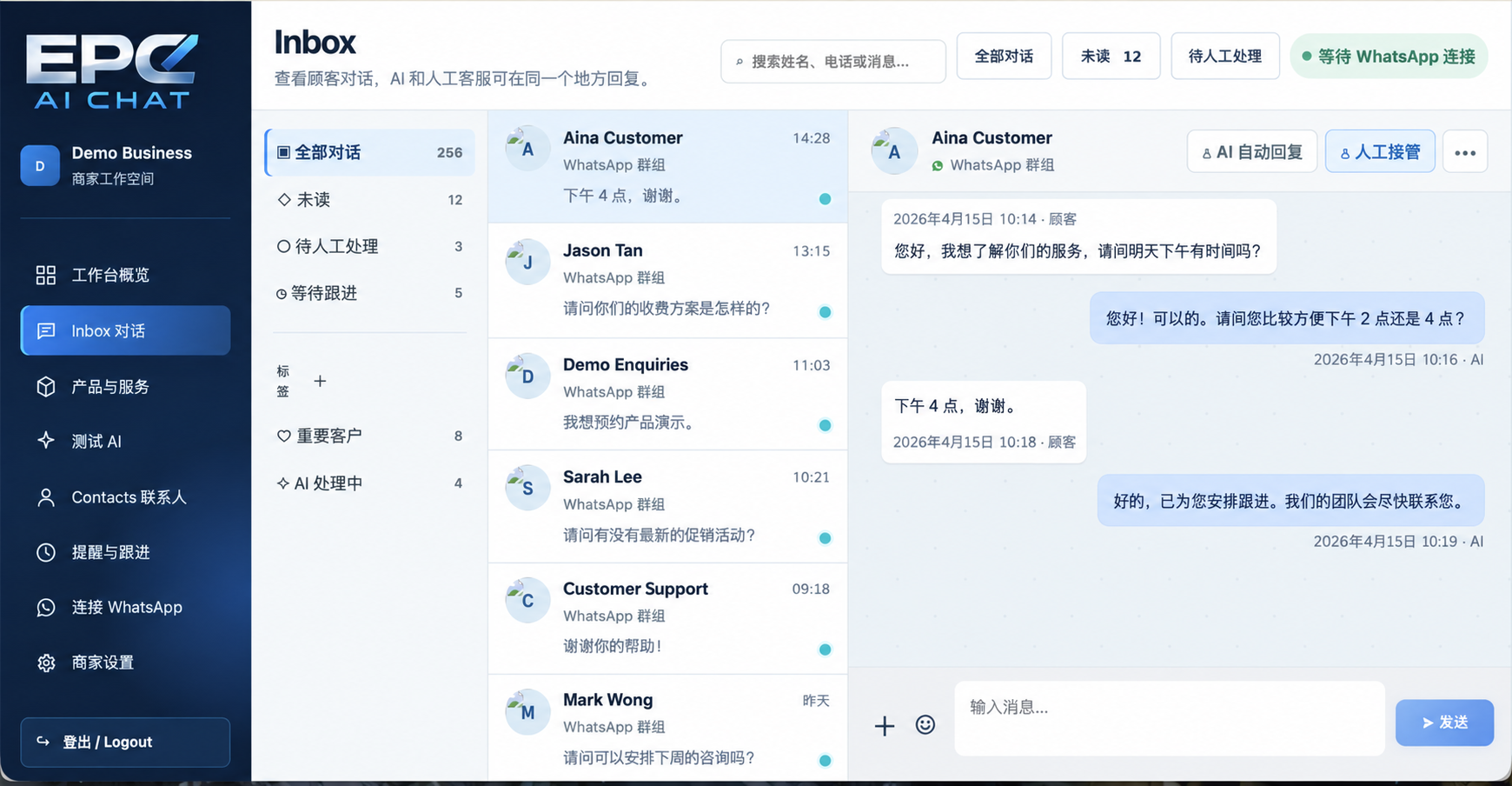The image size is (1512, 786).
Task: Switch to 人工接管 mode
Action: pos(1380,152)
